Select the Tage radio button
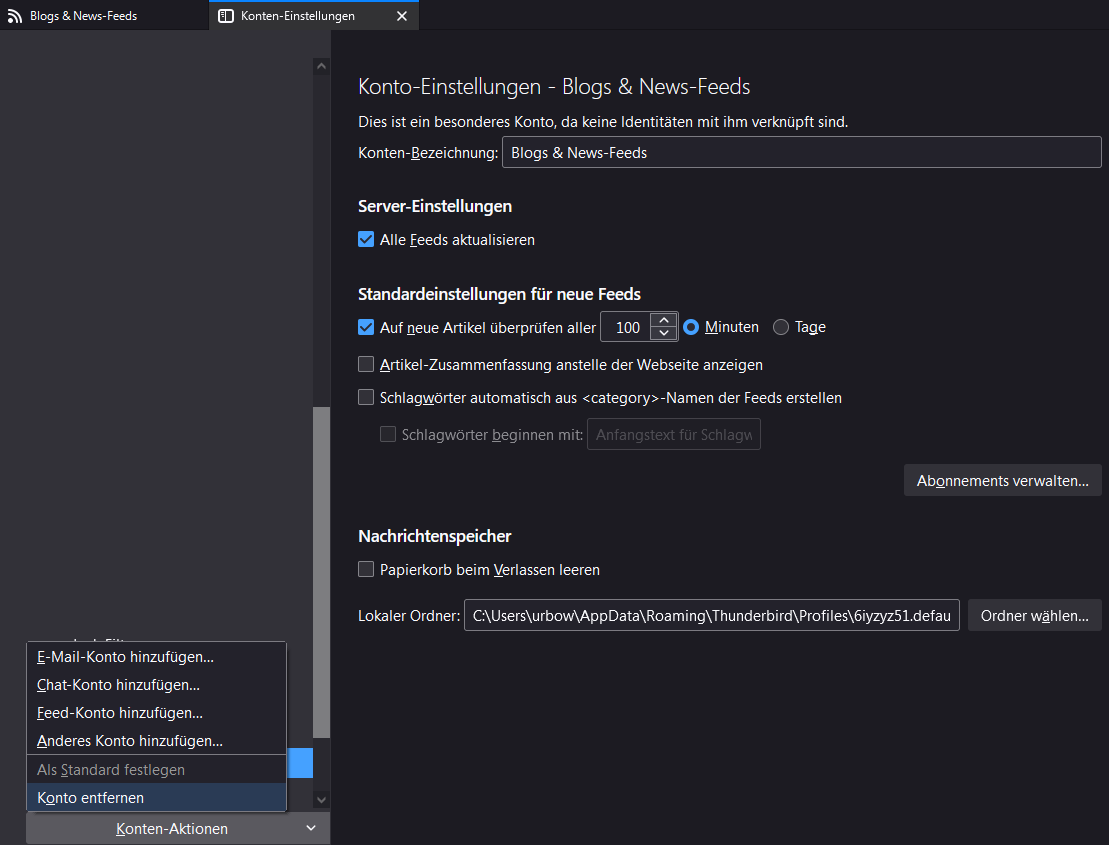This screenshot has height=845, width=1109. point(781,327)
